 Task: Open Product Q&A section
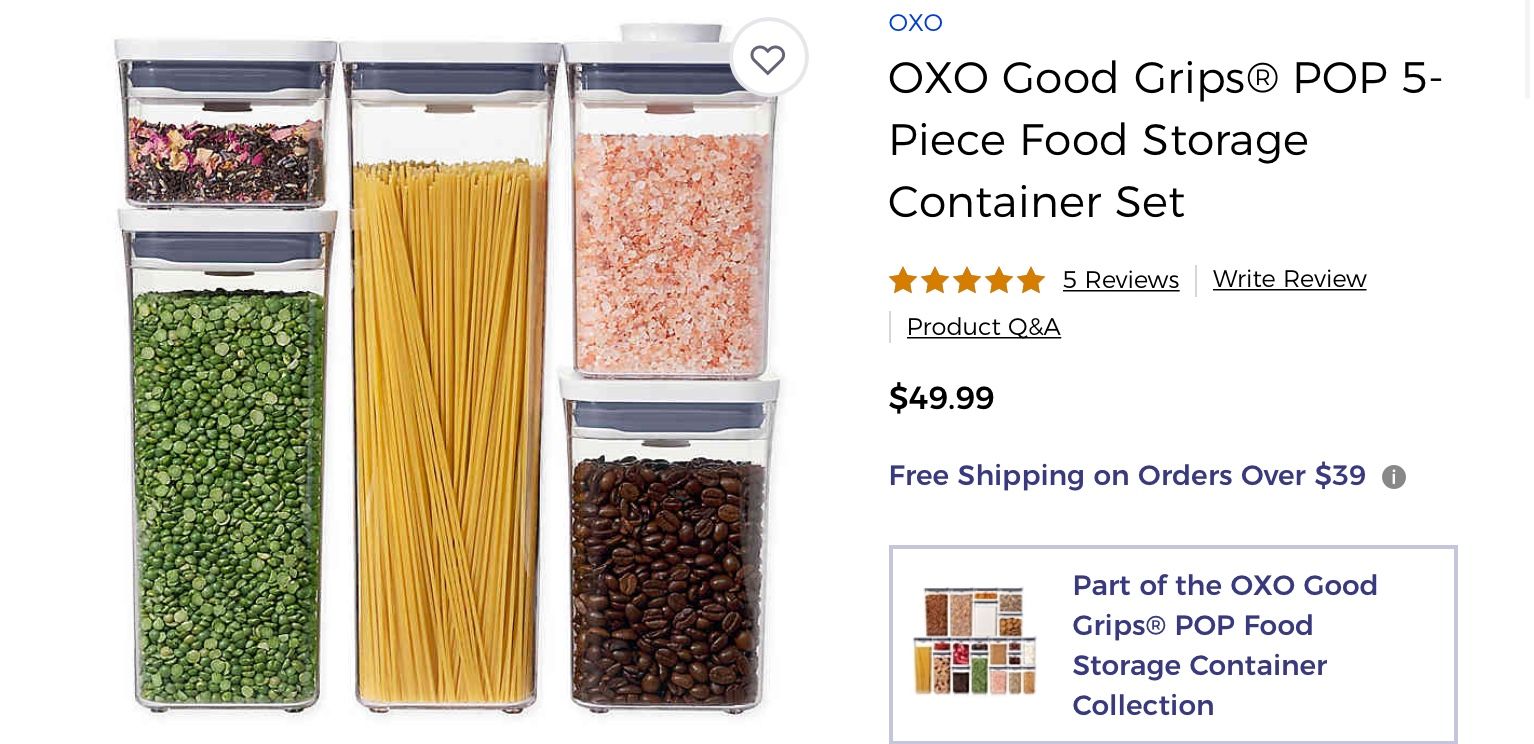983,327
